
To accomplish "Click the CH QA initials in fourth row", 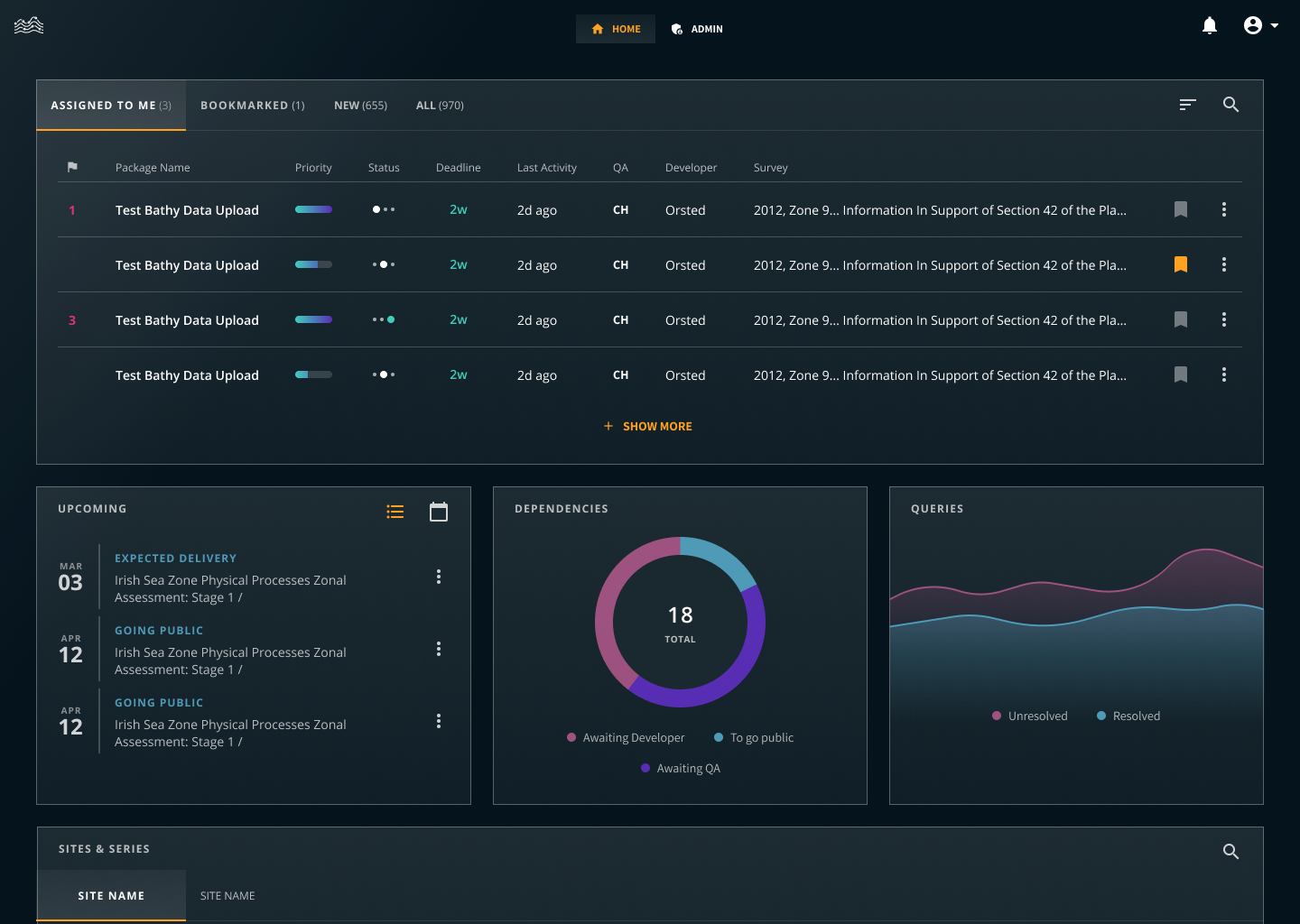I will (x=620, y=375).
